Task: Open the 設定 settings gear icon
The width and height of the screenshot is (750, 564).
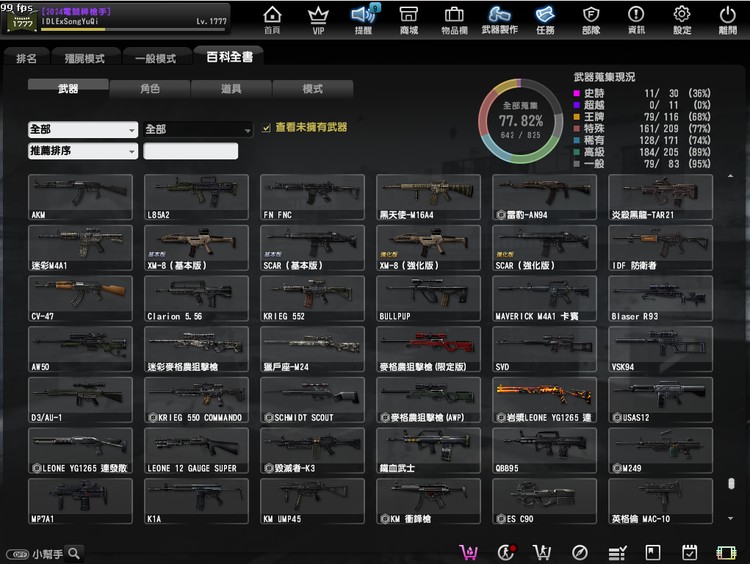Action: click(x=682, y=20)
